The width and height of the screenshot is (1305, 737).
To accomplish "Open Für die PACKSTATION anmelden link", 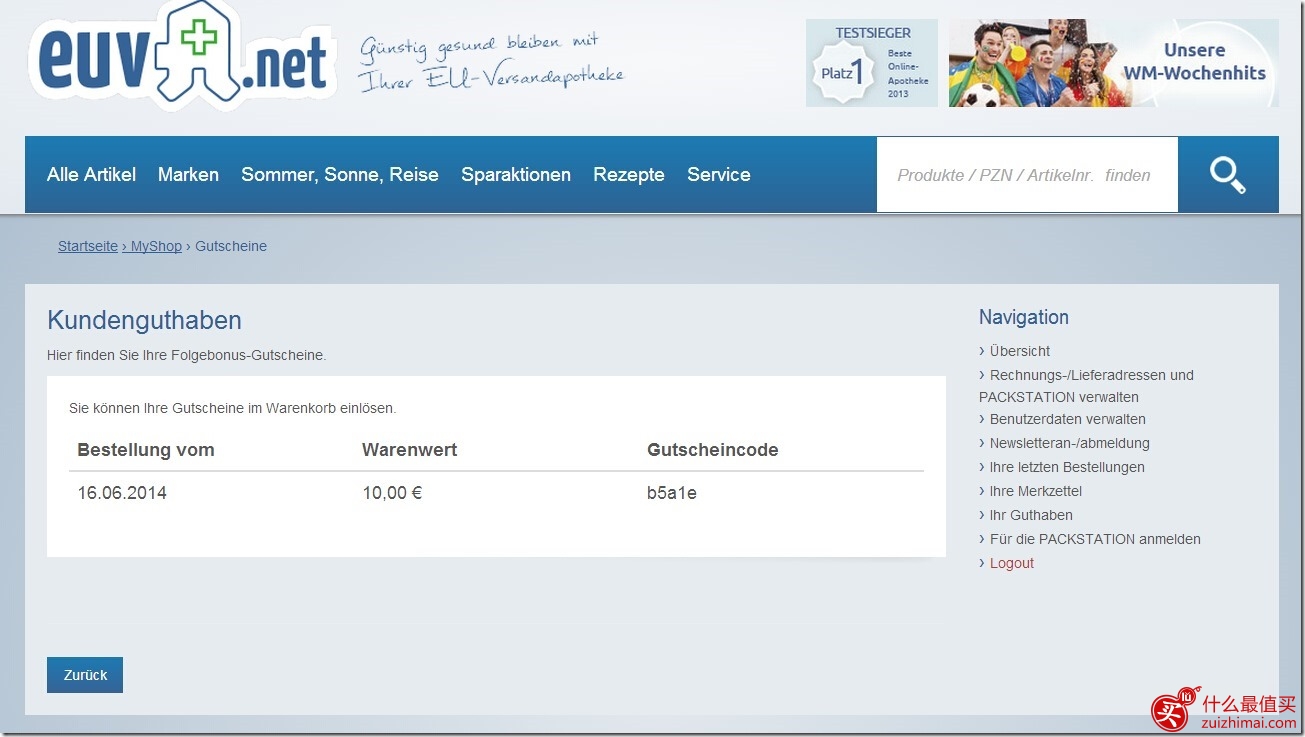I will 1095,539.
